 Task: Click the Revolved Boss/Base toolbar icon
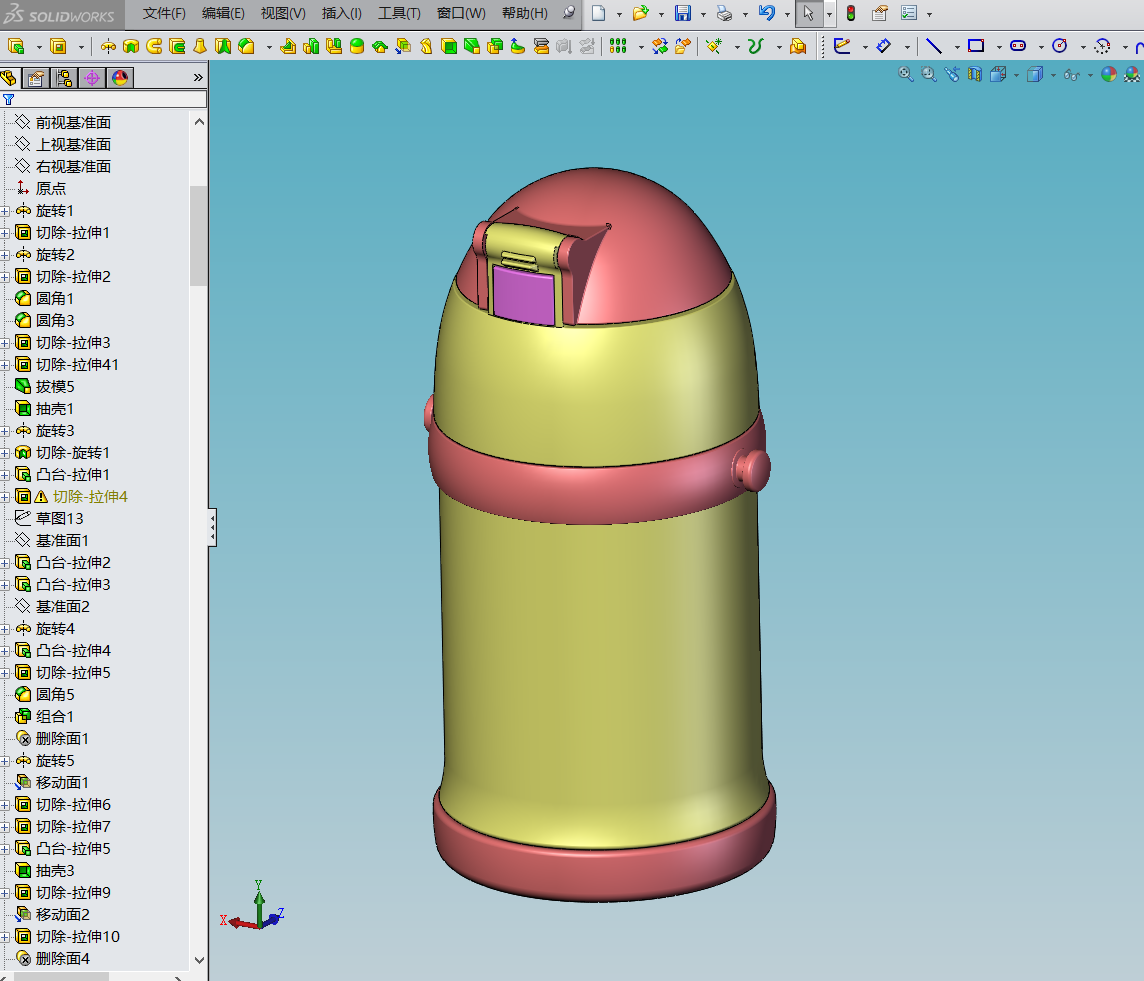(x=108, y=47)
